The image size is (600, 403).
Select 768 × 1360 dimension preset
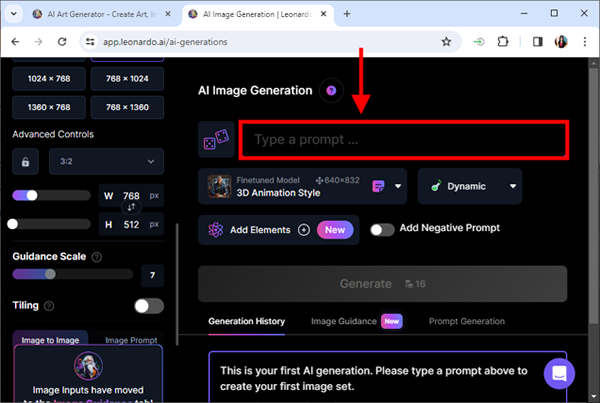pos(127,108)
